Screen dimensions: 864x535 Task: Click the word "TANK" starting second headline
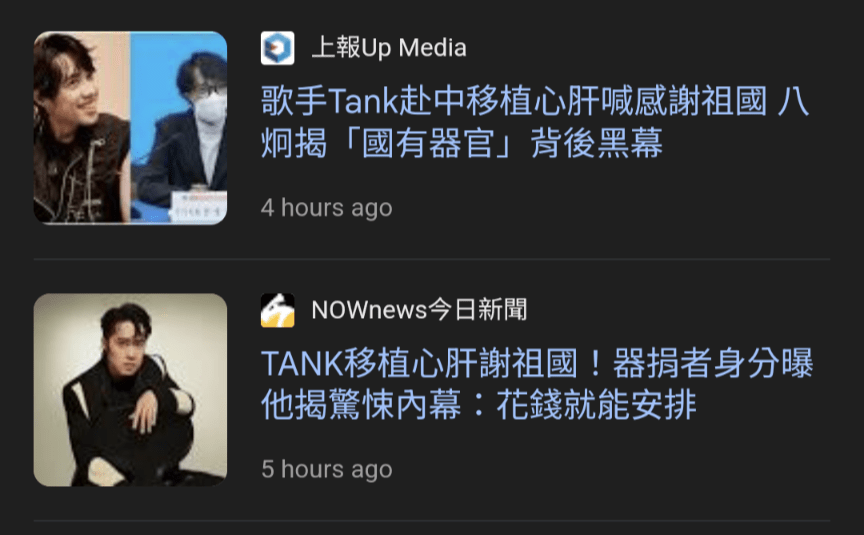(x=303, y=364)
